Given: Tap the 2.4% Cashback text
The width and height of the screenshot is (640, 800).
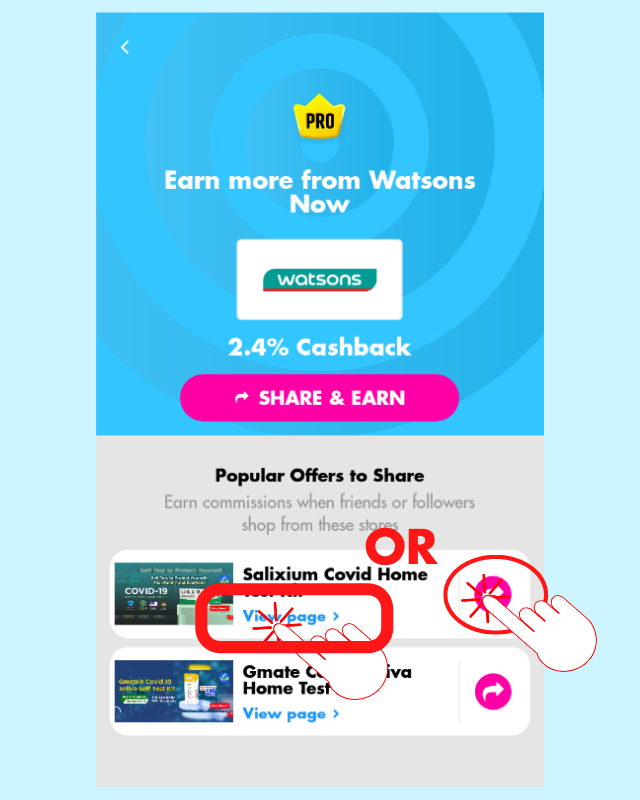Looking at the screenshot, I should pos(319,347).
